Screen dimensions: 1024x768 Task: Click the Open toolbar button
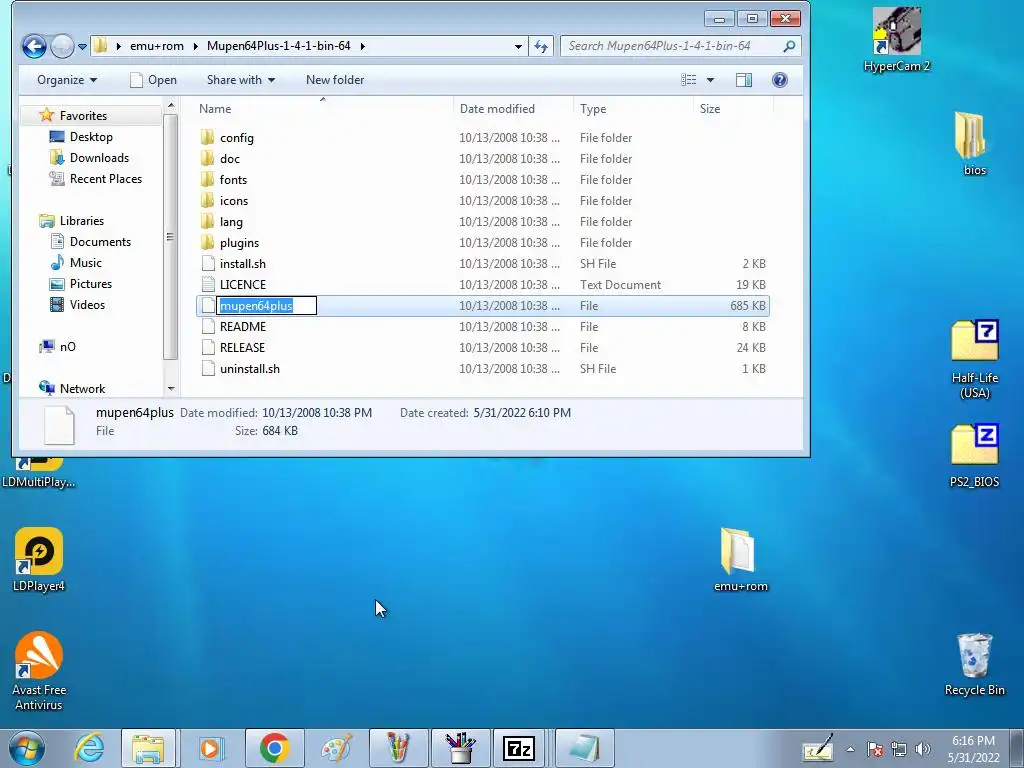tap(153, 80)
